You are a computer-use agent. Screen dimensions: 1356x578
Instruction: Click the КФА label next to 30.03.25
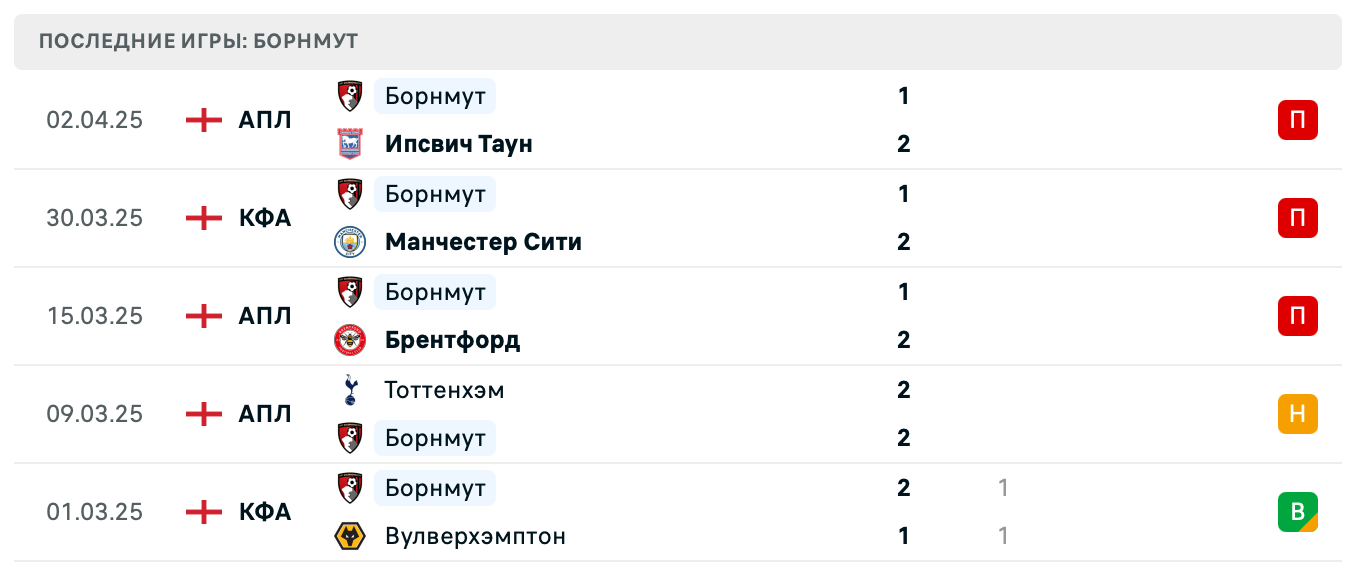pos(263,218)
